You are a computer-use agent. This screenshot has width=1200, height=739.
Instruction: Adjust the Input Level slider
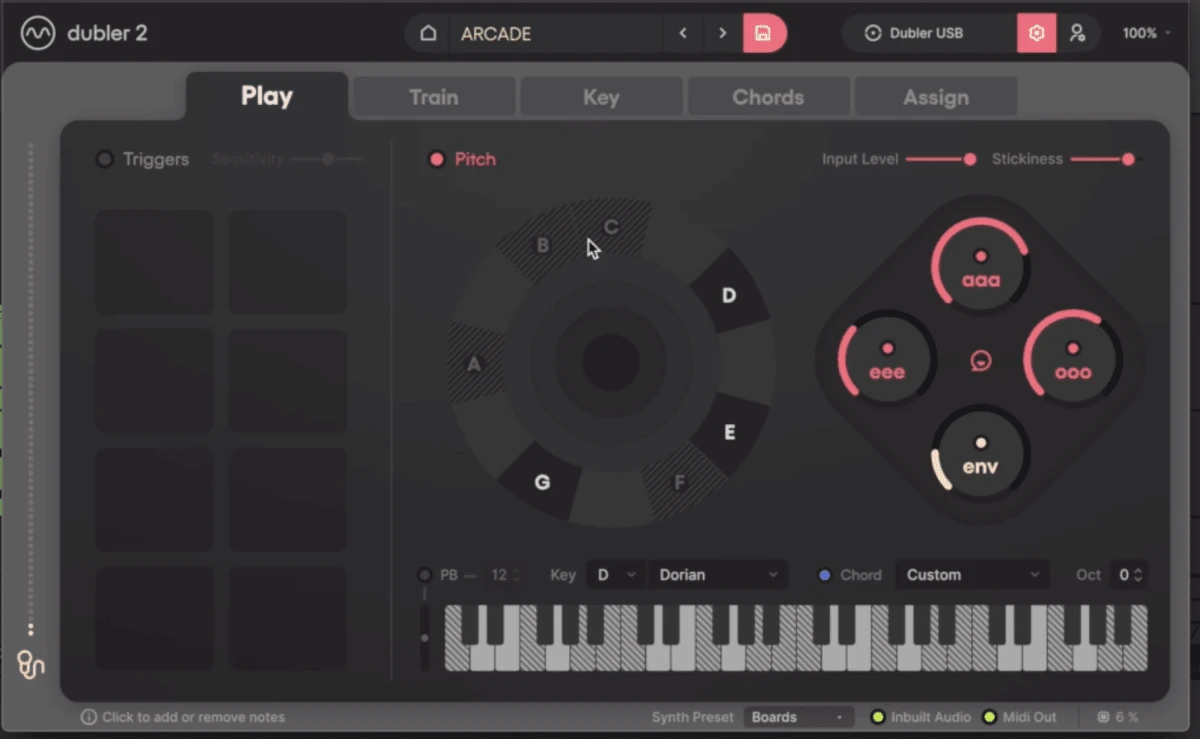click(x=940, y=159)
